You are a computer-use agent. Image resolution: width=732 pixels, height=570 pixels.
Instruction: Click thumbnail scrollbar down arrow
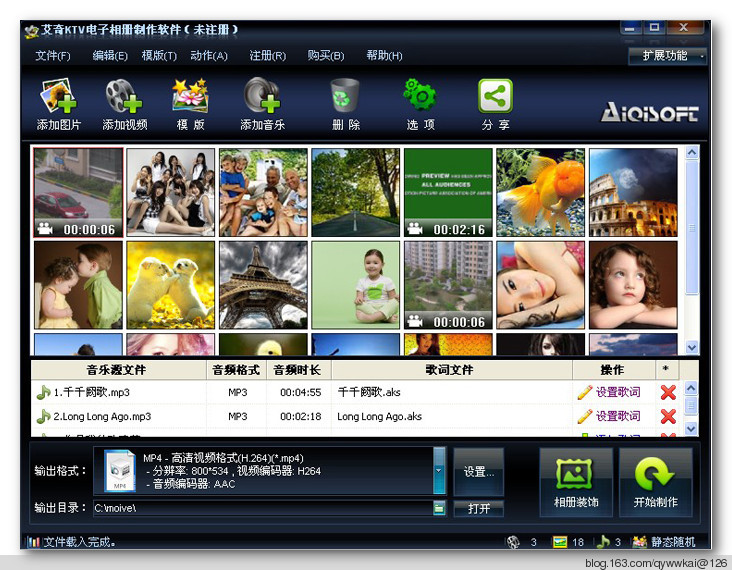692,347
